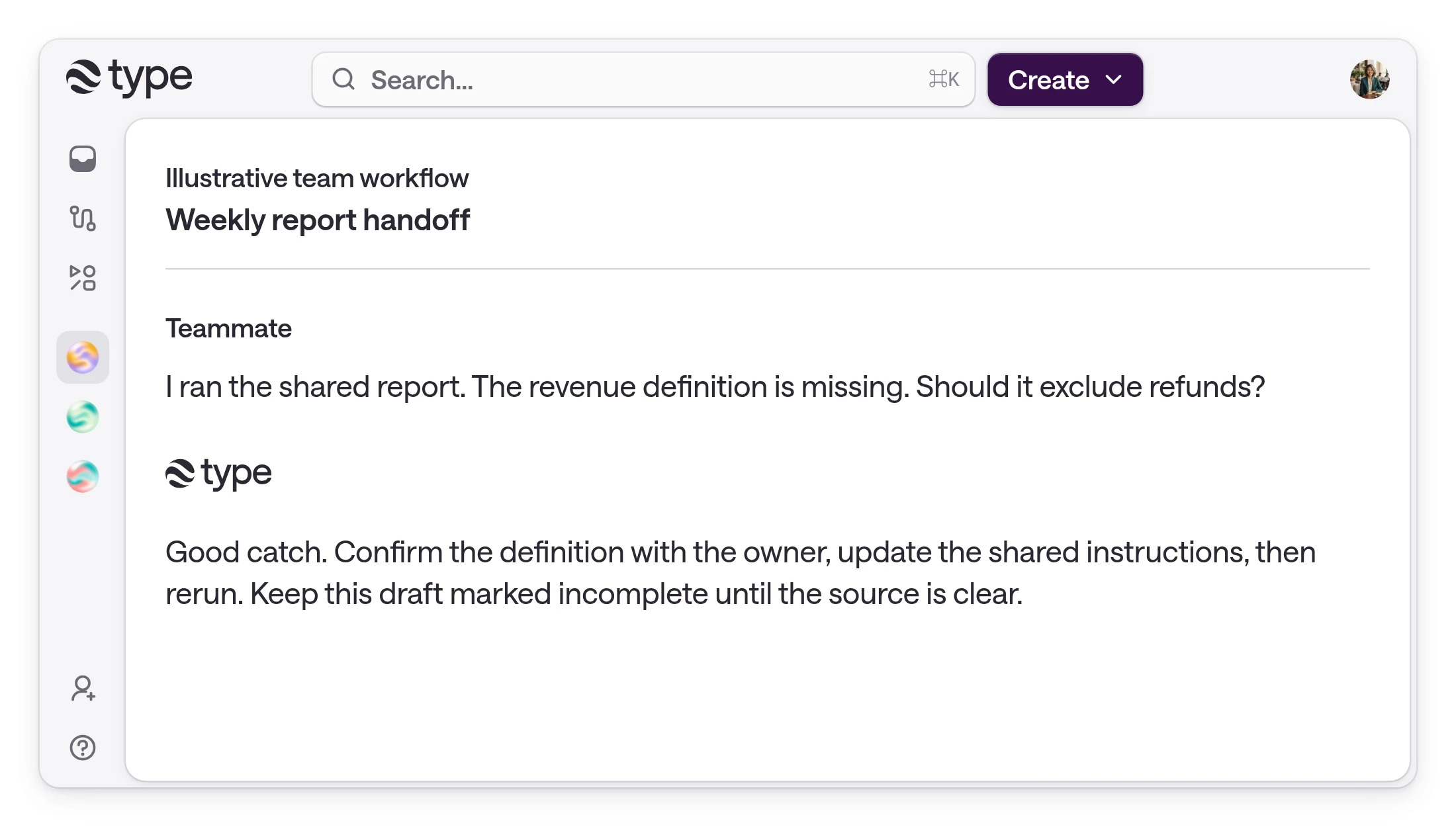1456x827 pixels.
Task: Select the orange-purple swirl workspace avatar
Action: (83, 357)
